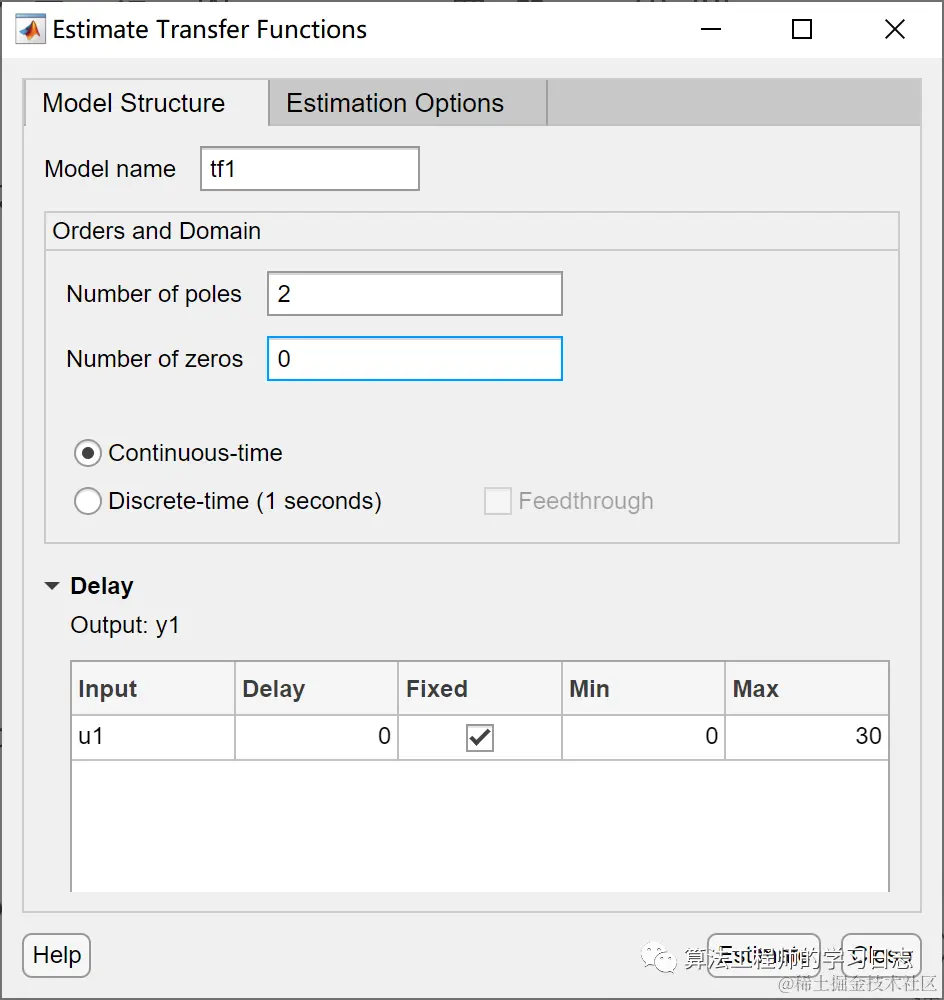Click the Min value cell for u1
The height and width of the screenshot is (1000, 944).
pos(643,737)
